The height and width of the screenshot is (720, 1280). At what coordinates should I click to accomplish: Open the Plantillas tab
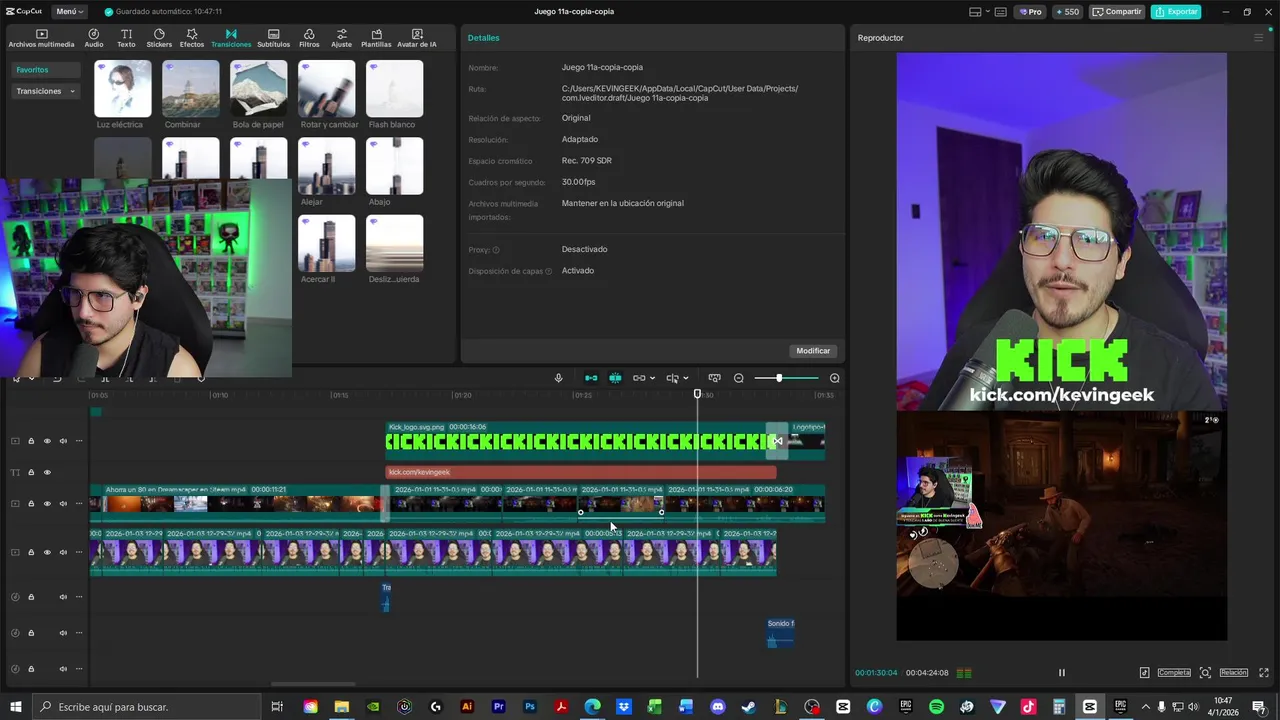tap(376, 38)
